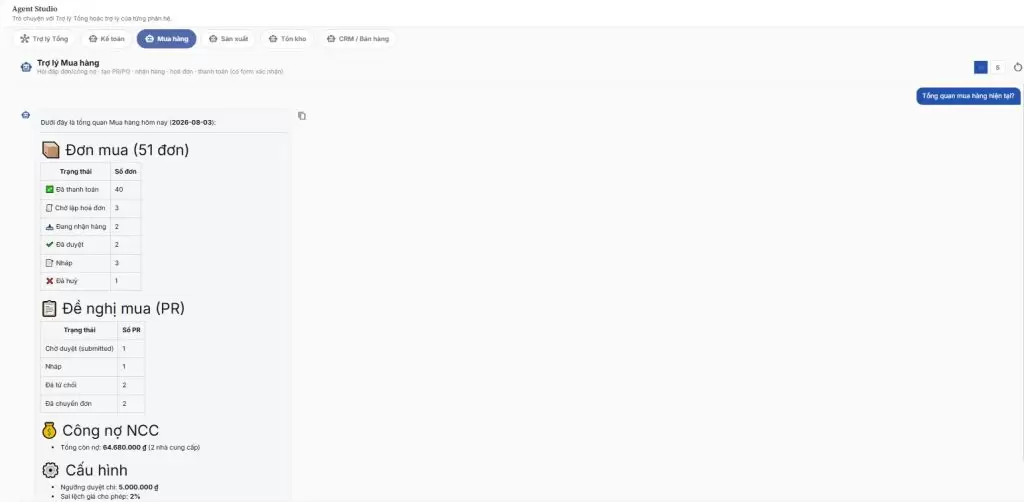Click the Ngưỡng duyệt chi 5.000.000 ₫ line
Image resolution: width=1024 pixels, height=502 pixels.
[x=109, y=487]
